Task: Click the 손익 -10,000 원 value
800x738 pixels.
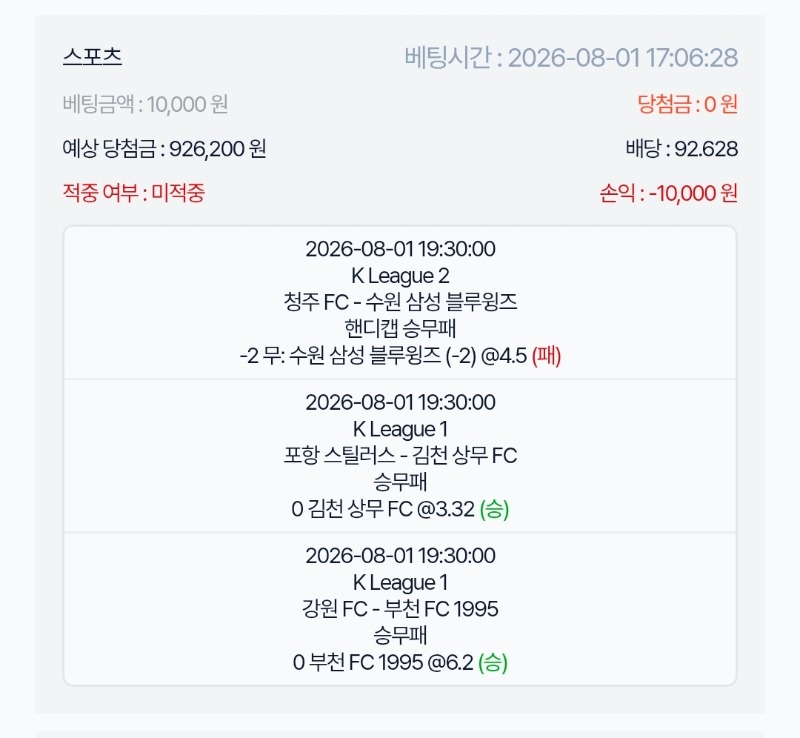Action: (668, 193)
